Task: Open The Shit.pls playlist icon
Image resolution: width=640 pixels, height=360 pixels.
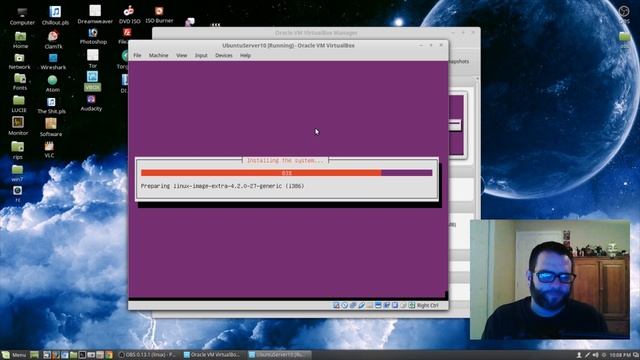Action: [x=51, y=106]
